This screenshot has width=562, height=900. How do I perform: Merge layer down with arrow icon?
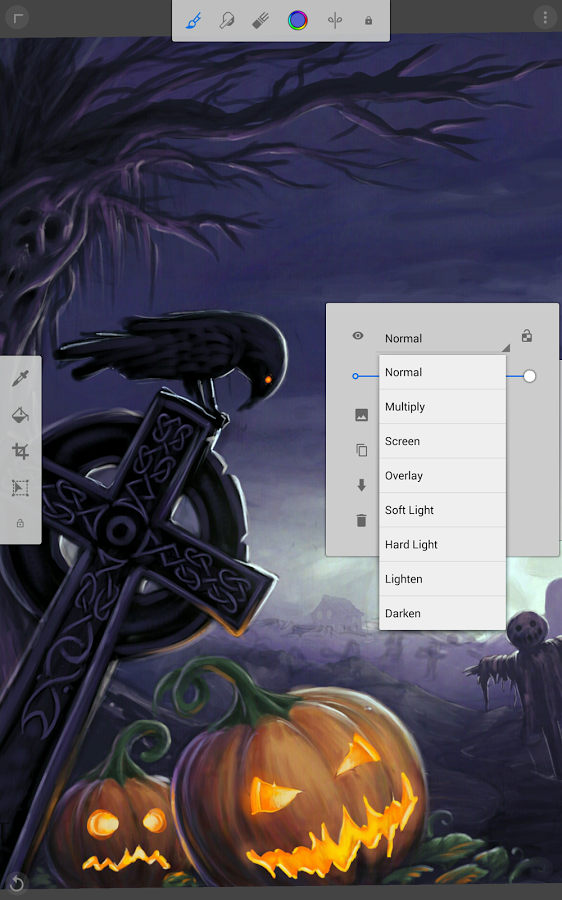pos(361,485)
